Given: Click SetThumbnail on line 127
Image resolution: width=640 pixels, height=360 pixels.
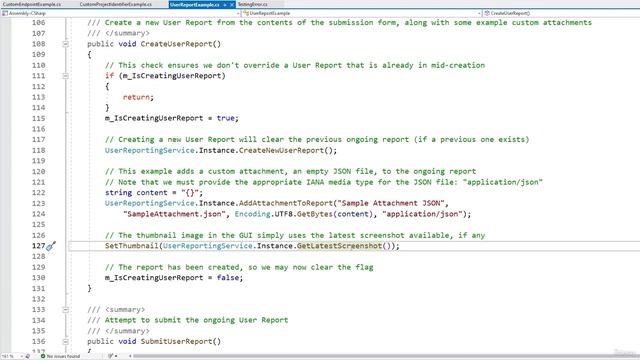Looking at the screenshot, I should 132,246.
